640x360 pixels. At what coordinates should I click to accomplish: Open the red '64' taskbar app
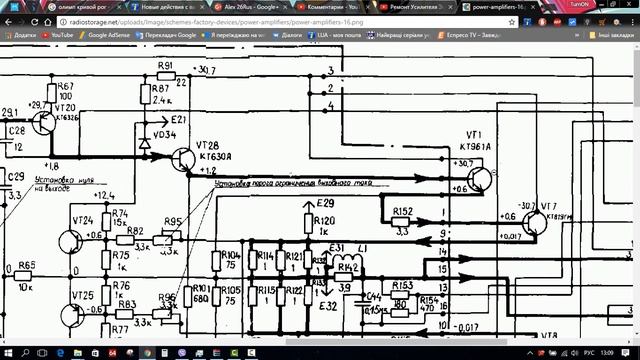pyautogui.click(x=112, y=353)
